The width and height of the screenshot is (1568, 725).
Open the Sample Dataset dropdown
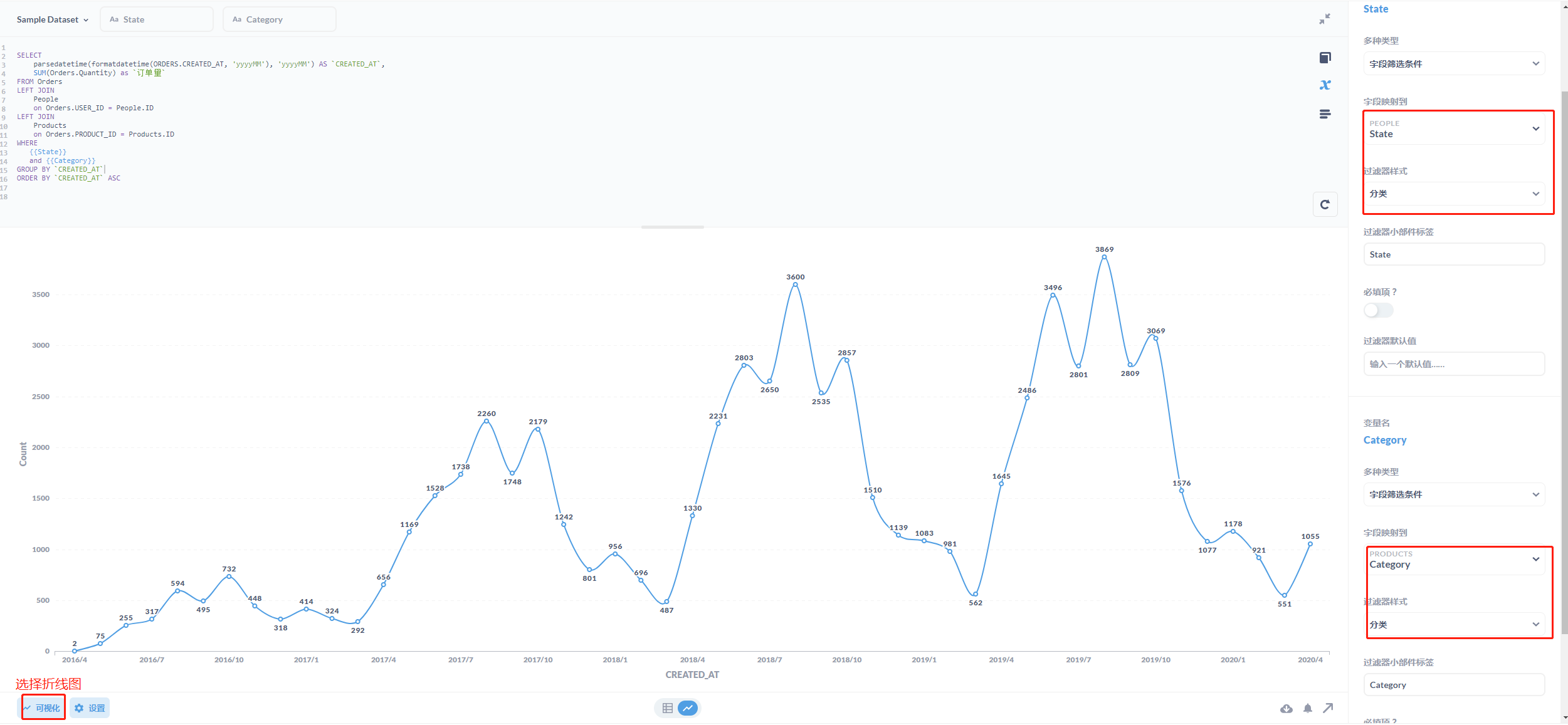(52, 19)
